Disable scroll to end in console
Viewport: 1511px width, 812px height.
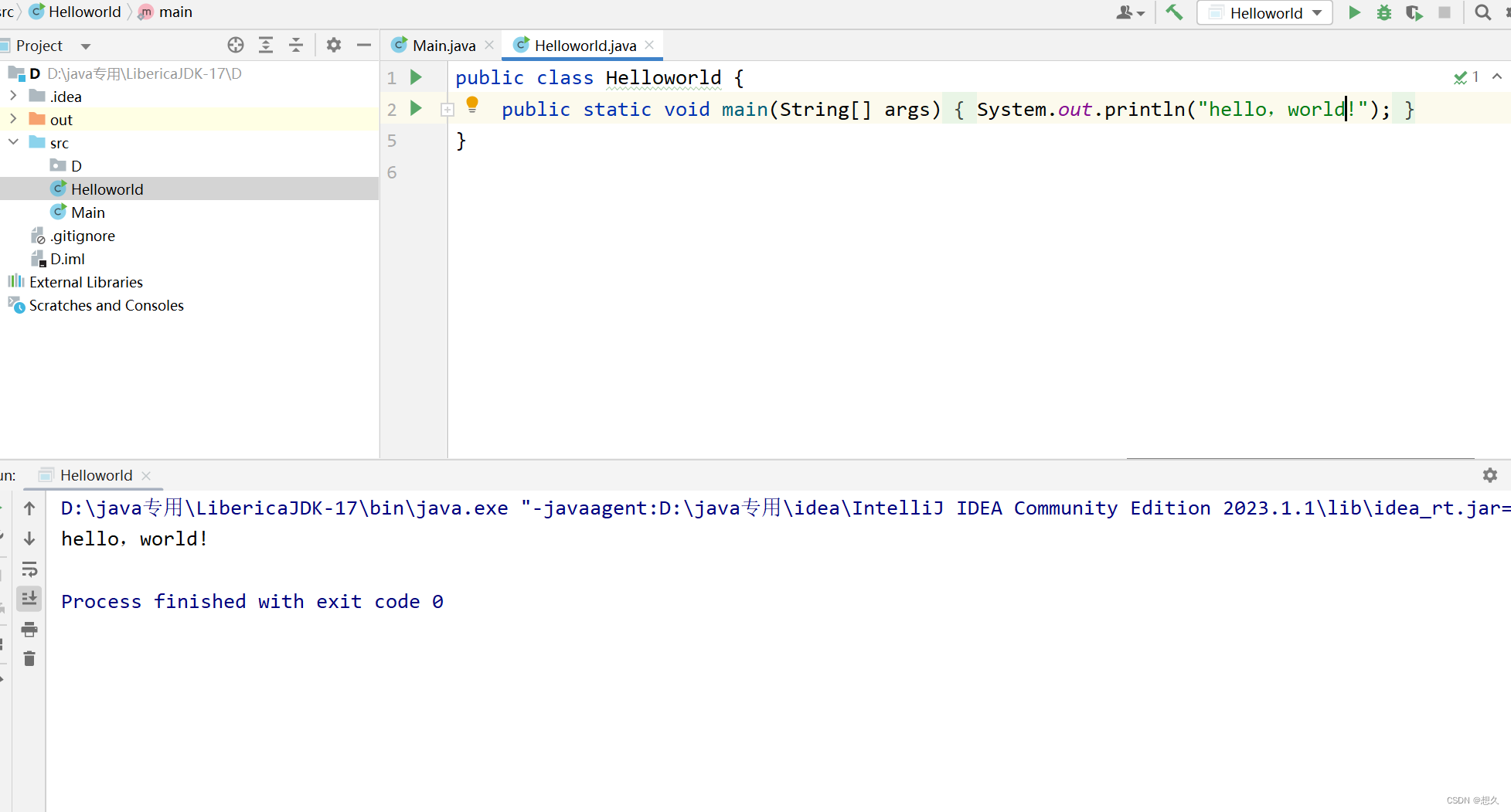pyautogui.click(x=29, y=599)
